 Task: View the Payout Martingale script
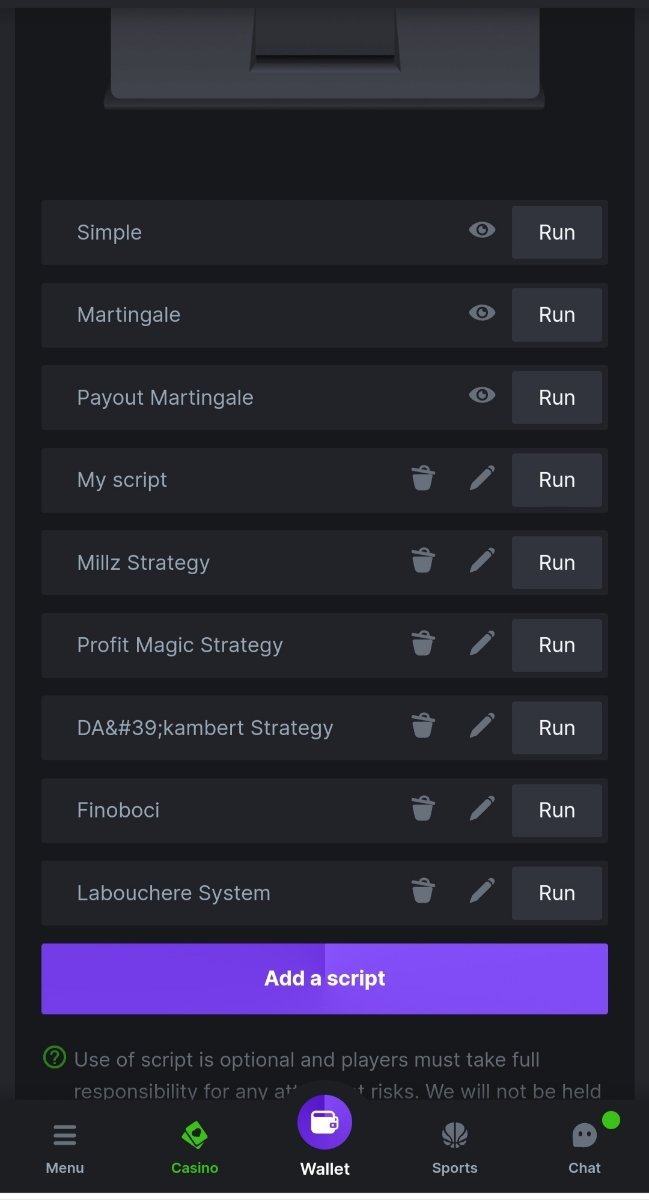[482, 396]
